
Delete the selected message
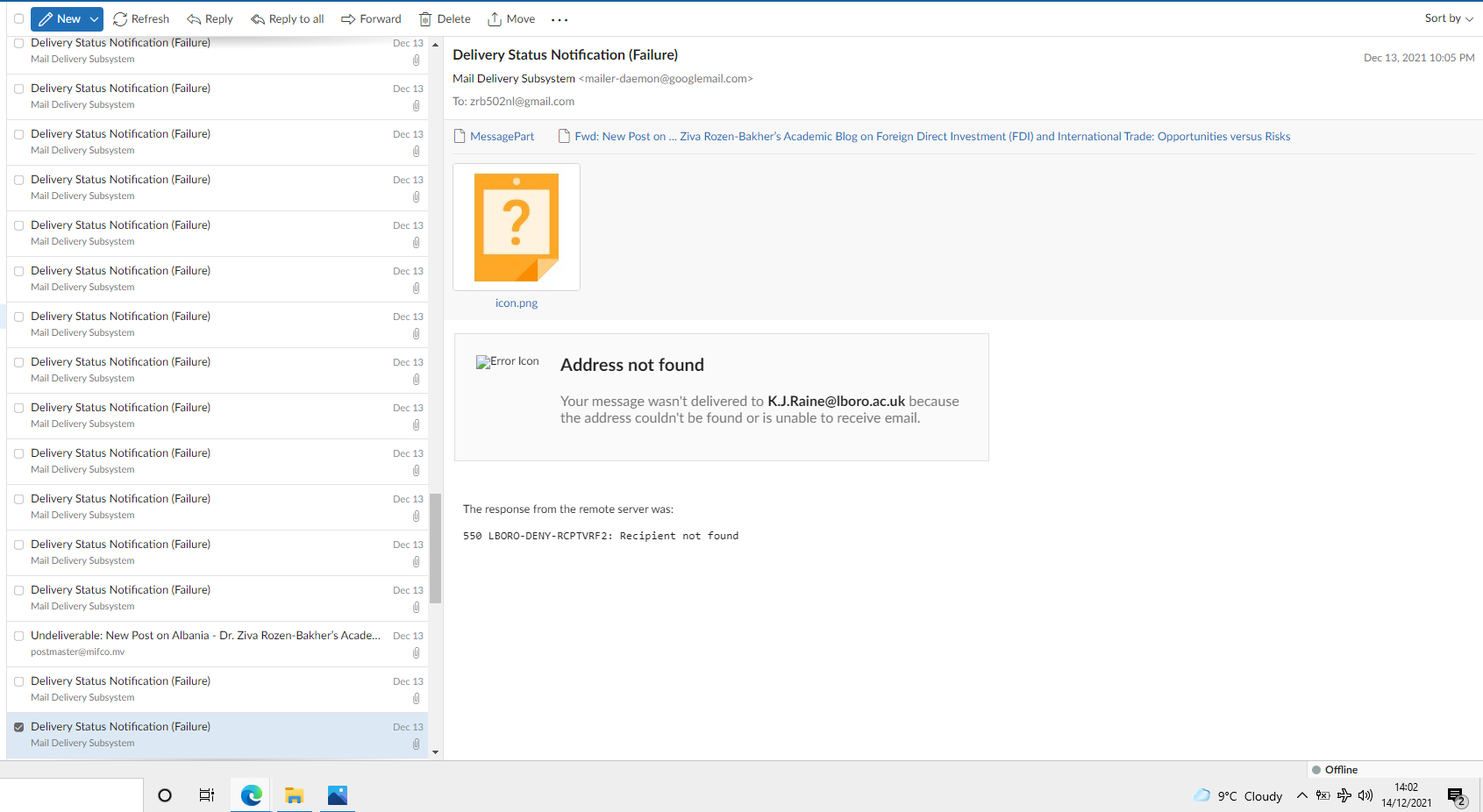[445, 18]
